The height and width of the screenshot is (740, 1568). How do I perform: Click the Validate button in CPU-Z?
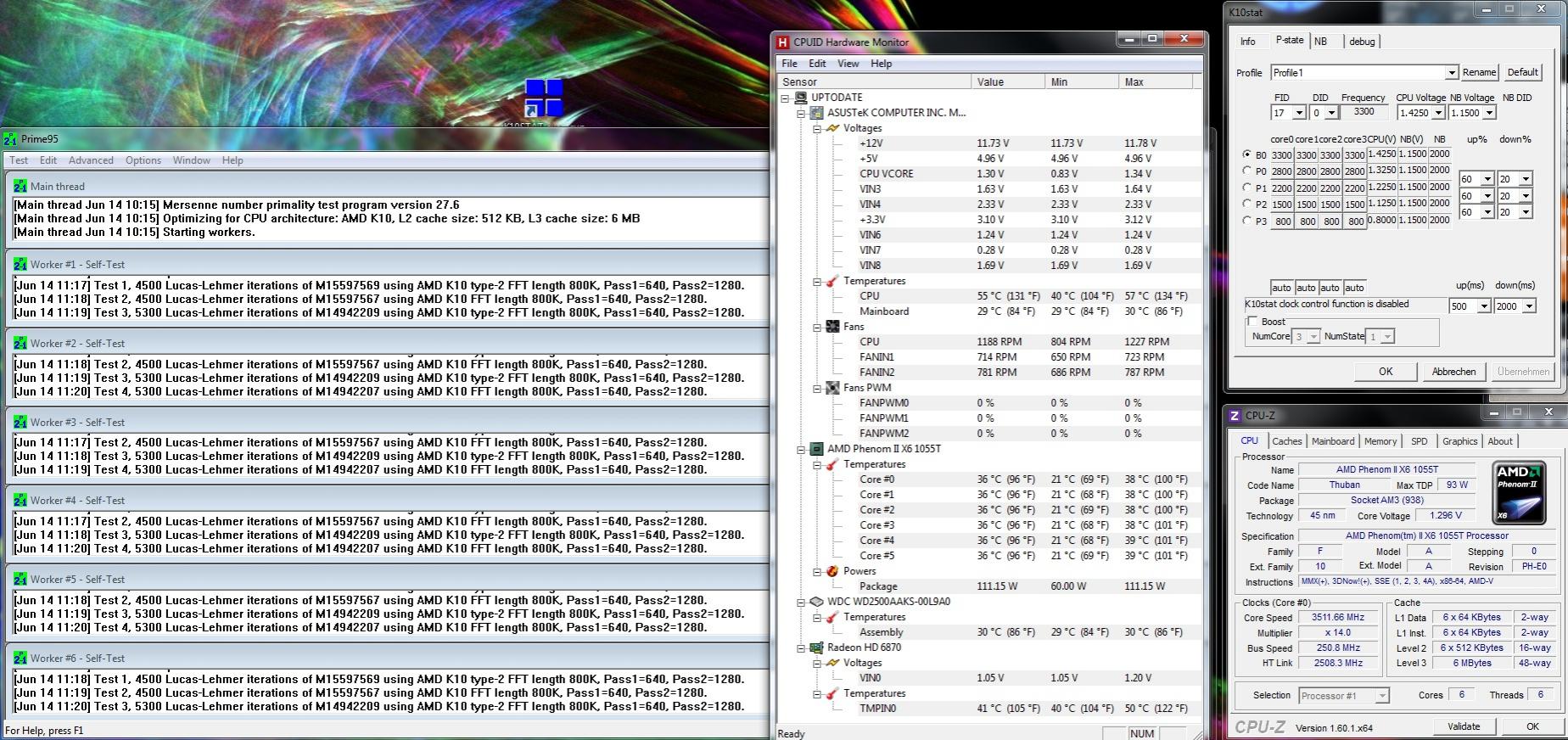click(x=1464, y=726)
